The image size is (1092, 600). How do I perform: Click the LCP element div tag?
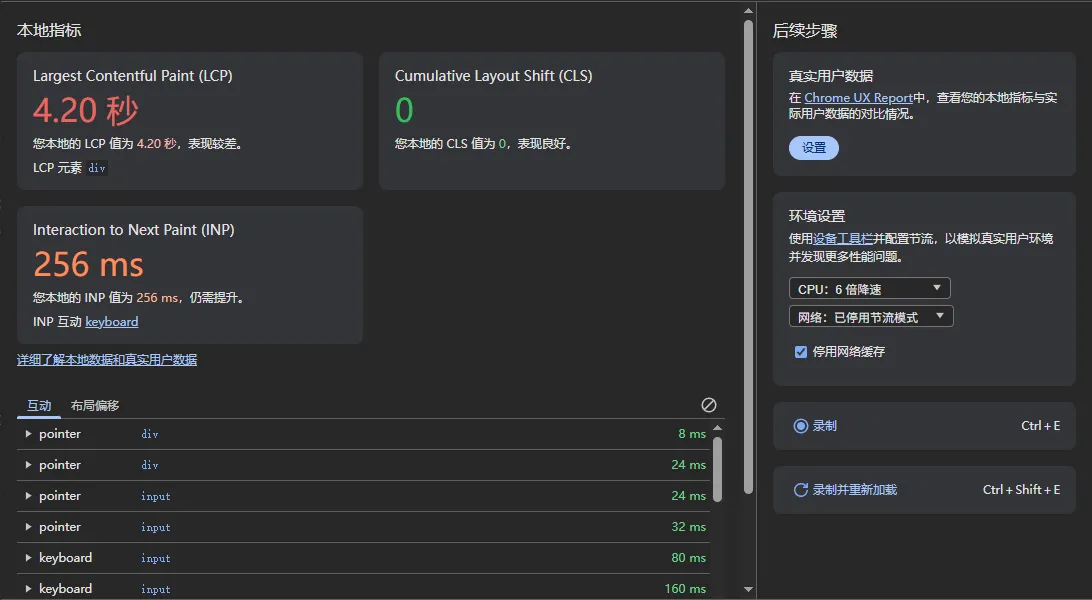click(97, 169)
